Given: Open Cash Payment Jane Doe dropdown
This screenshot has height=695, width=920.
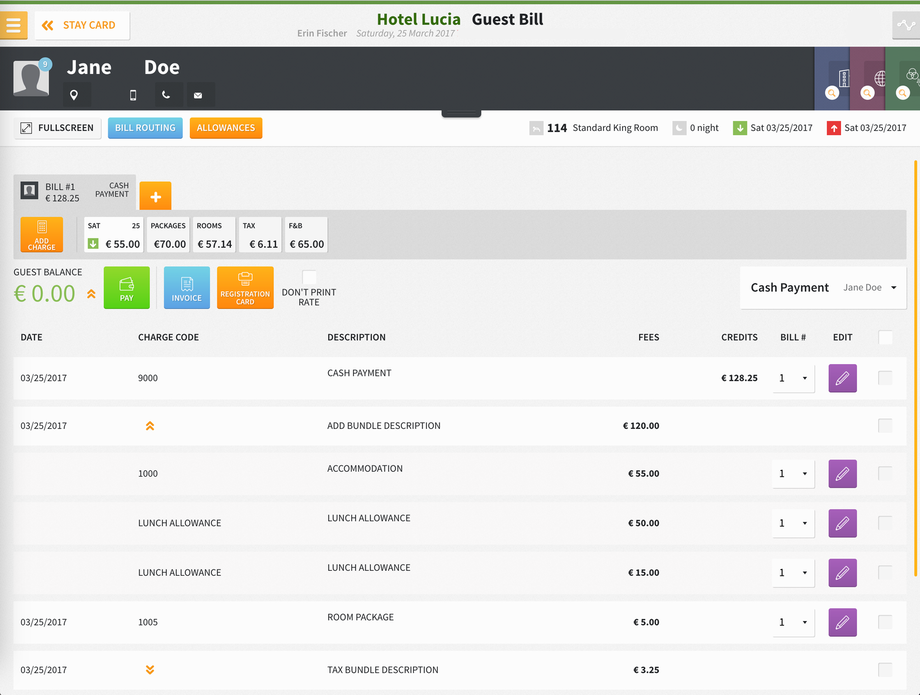Looking at the screenshot, I should 823,287.
